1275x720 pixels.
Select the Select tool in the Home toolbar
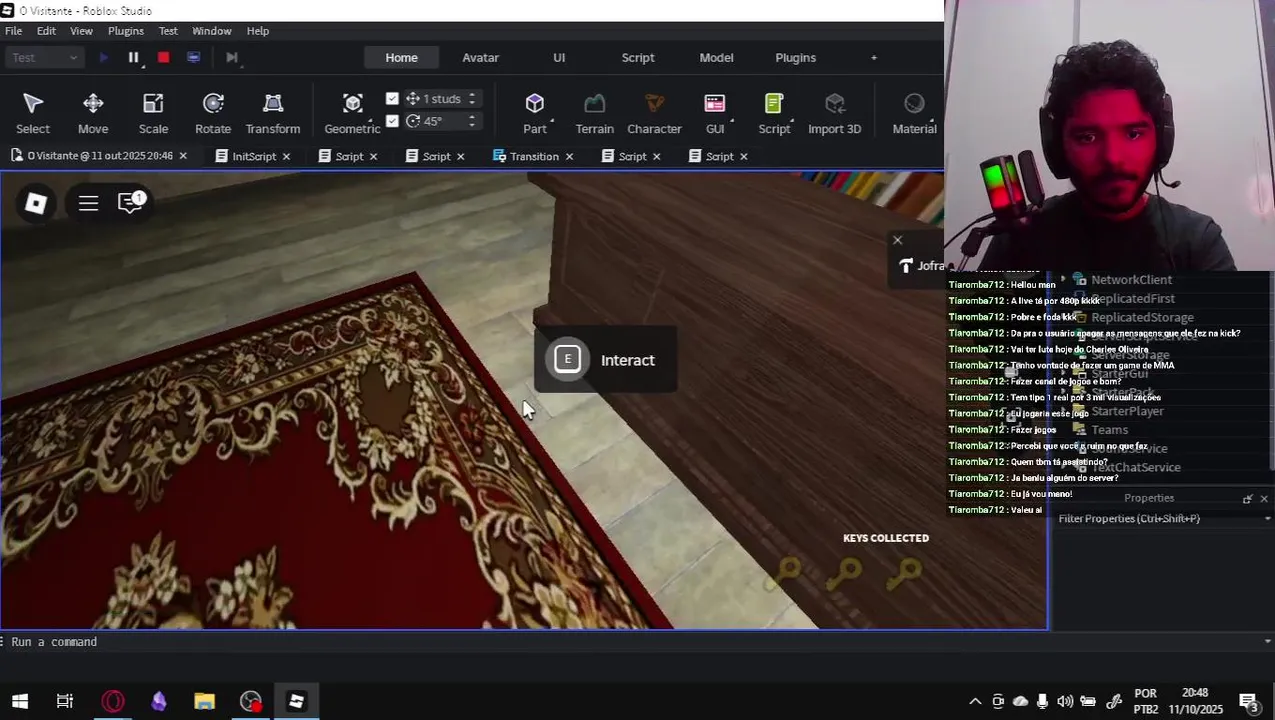(32, 113)
